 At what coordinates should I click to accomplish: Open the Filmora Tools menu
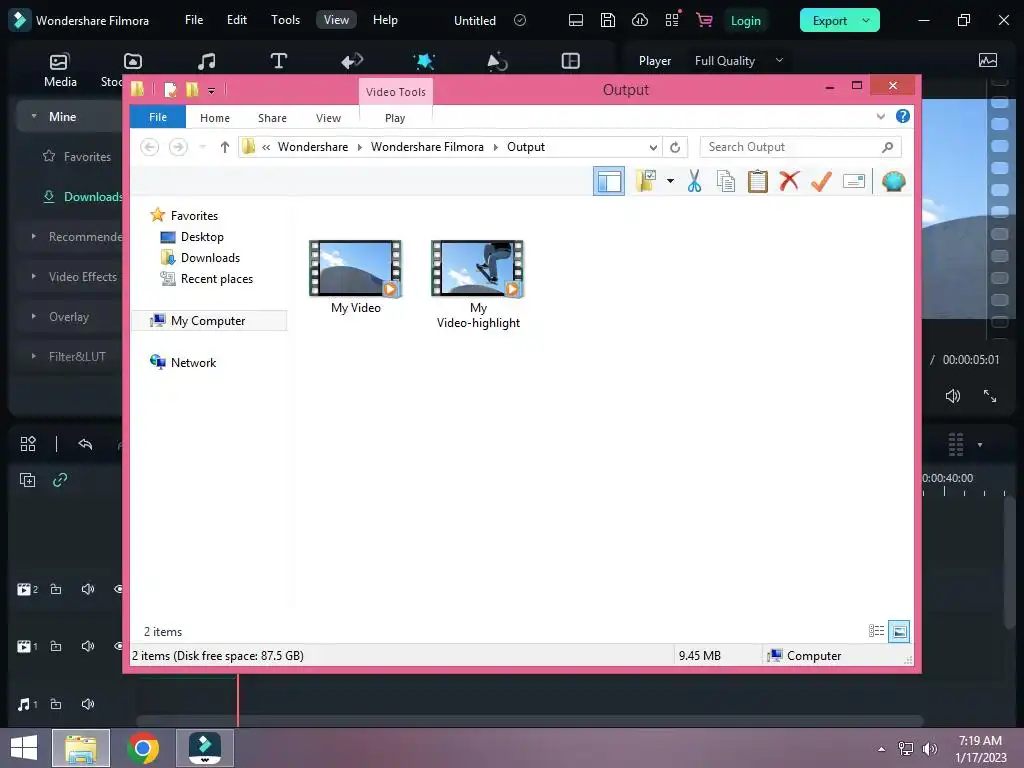285,20
